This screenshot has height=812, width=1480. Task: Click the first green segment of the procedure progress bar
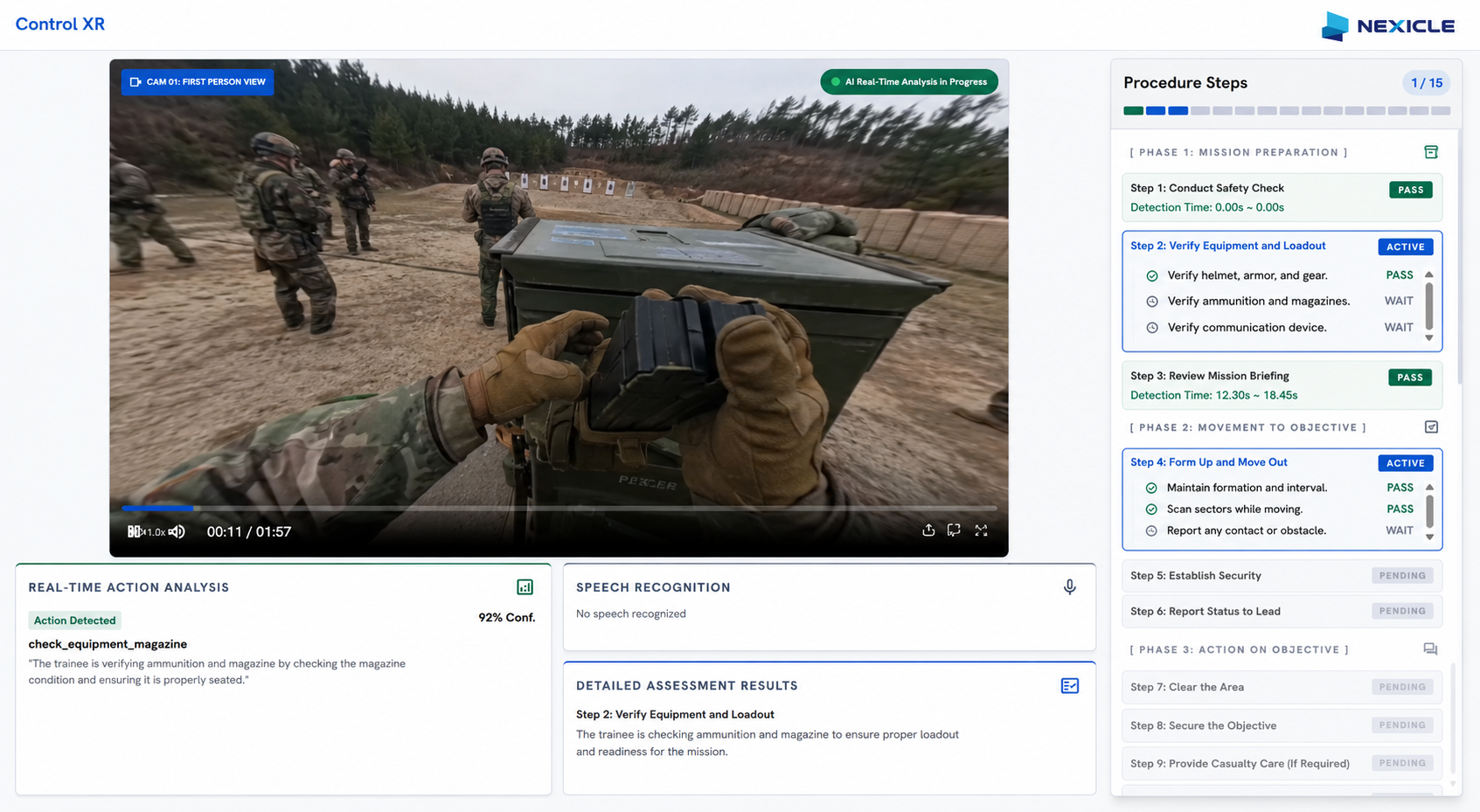1133,111
